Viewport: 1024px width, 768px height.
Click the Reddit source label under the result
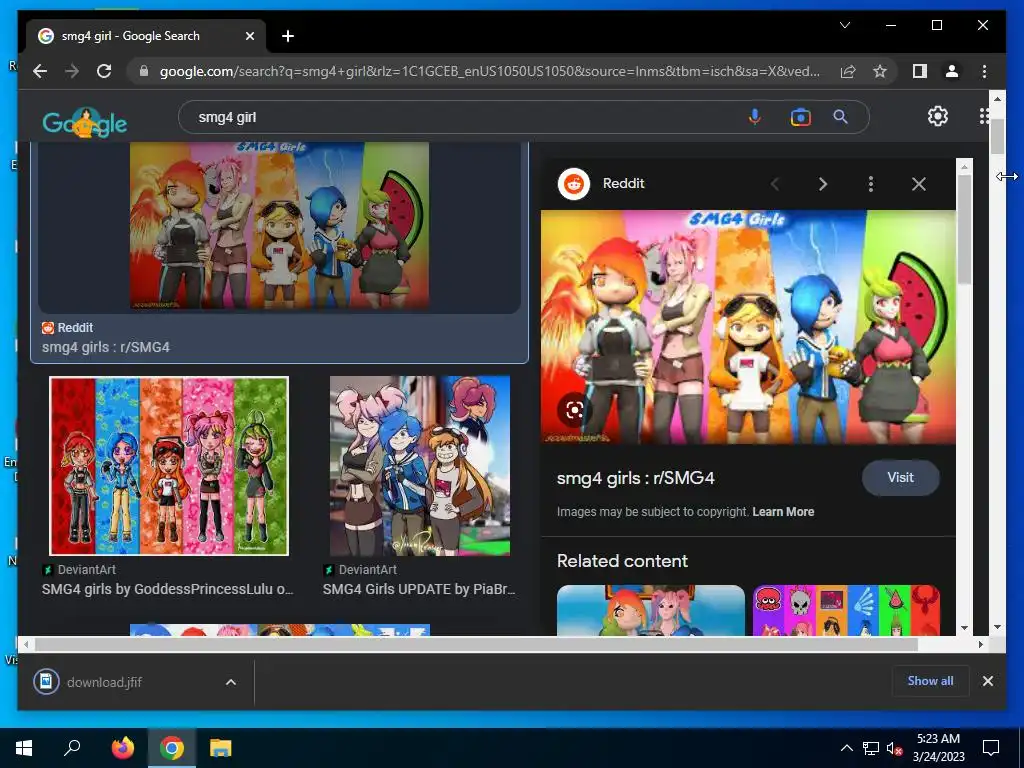point(67,328)
